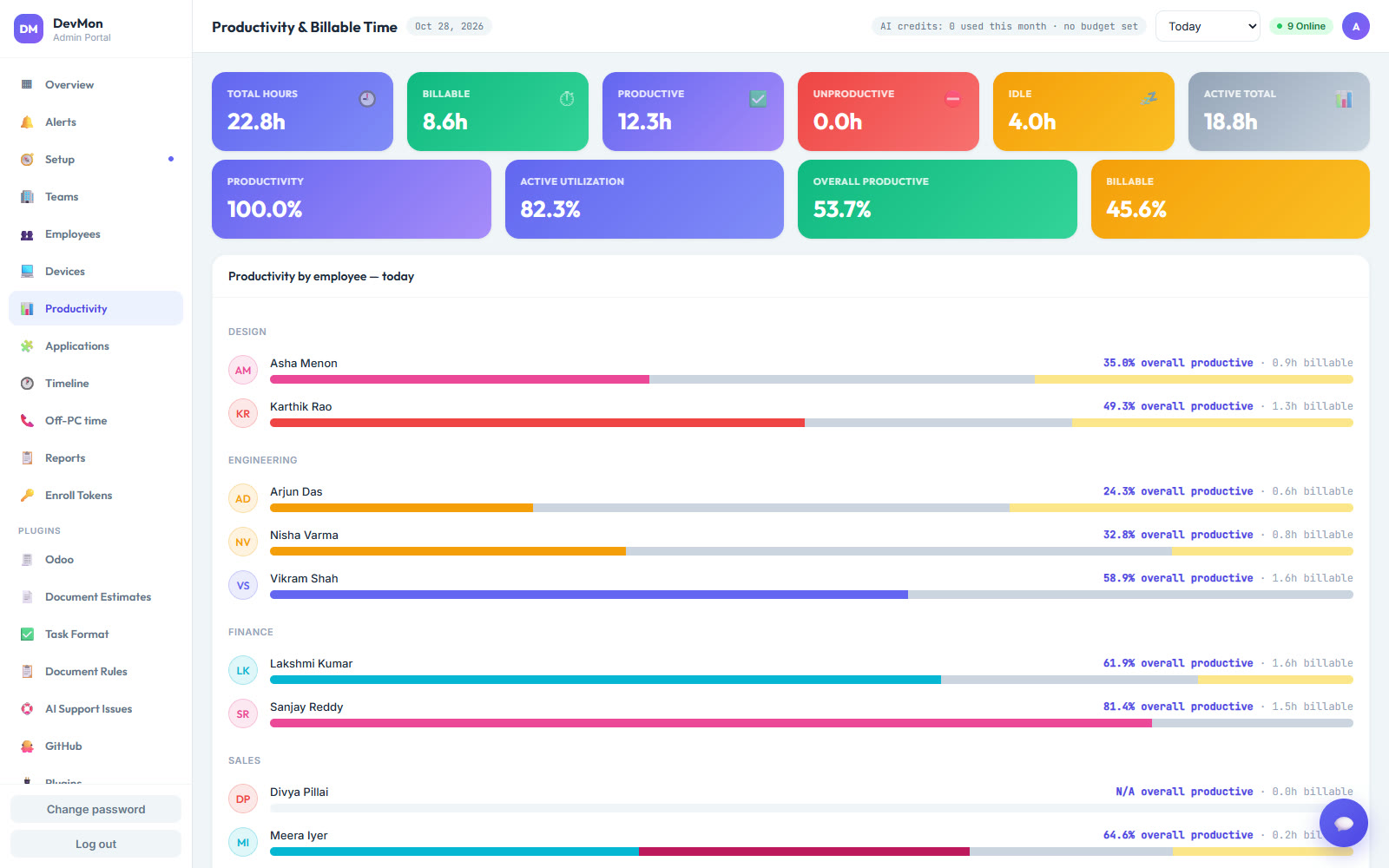
Task: Click the Log out button
Action: (x=95, y=844)
